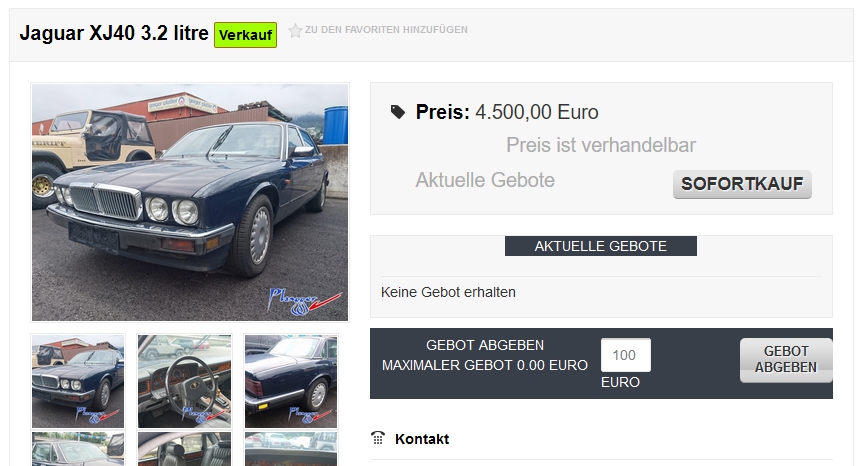865x466 pixels.
Task: Click the bid amount input field
Action: 626,355
